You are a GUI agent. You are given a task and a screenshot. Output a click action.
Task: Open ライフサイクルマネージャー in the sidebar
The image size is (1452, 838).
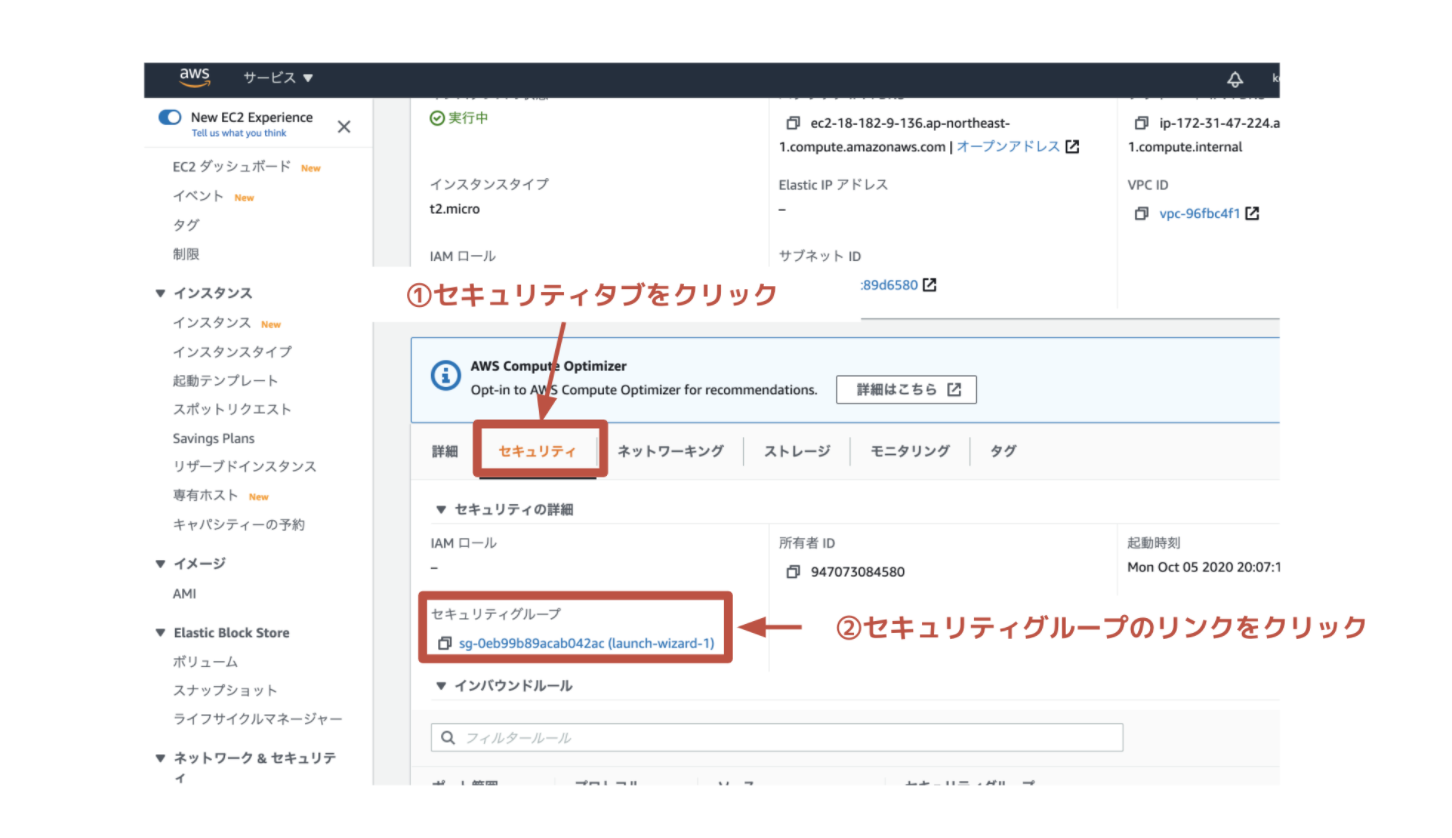point(257,719)
